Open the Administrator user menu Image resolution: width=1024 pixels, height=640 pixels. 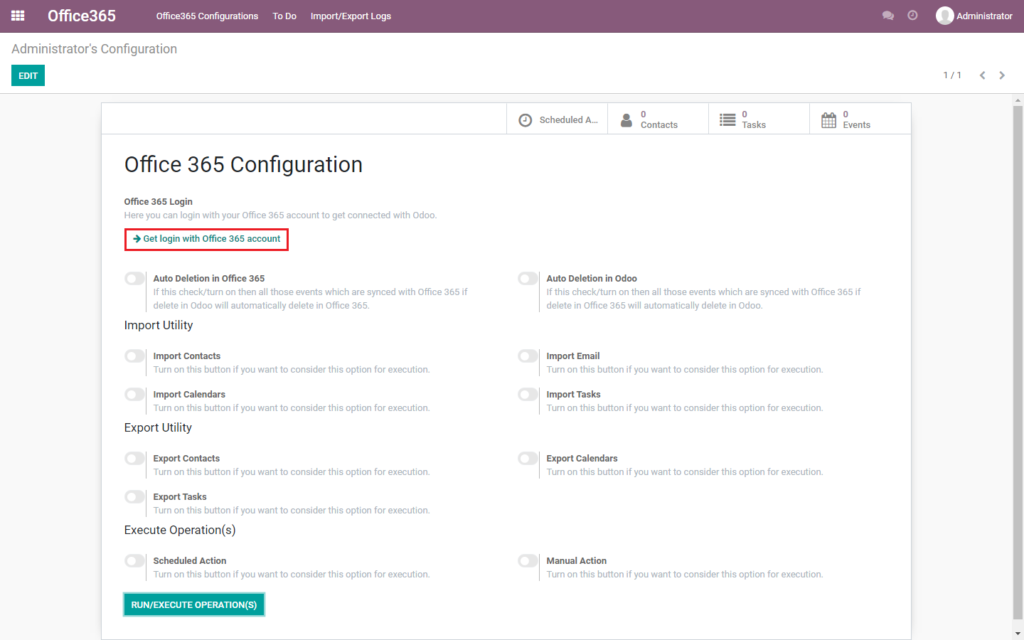[x=974, y=16]
